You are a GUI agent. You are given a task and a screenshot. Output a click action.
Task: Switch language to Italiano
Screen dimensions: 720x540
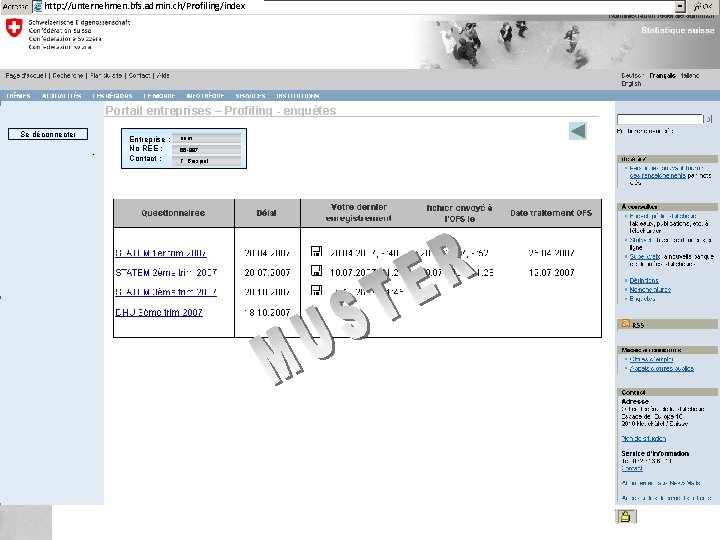[x=690, y=75]
